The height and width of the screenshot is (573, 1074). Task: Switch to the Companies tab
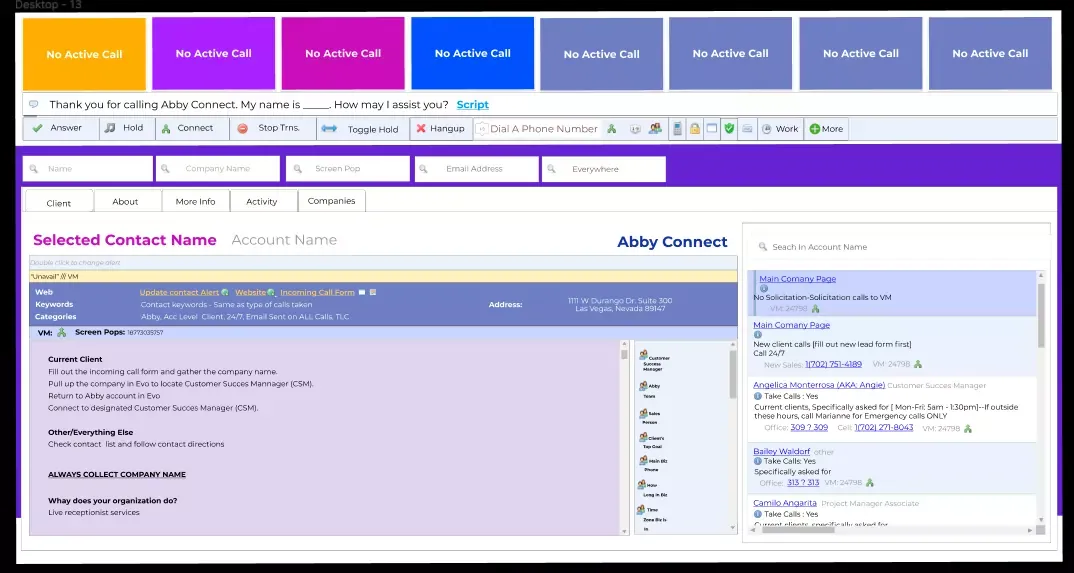point(332,201)
